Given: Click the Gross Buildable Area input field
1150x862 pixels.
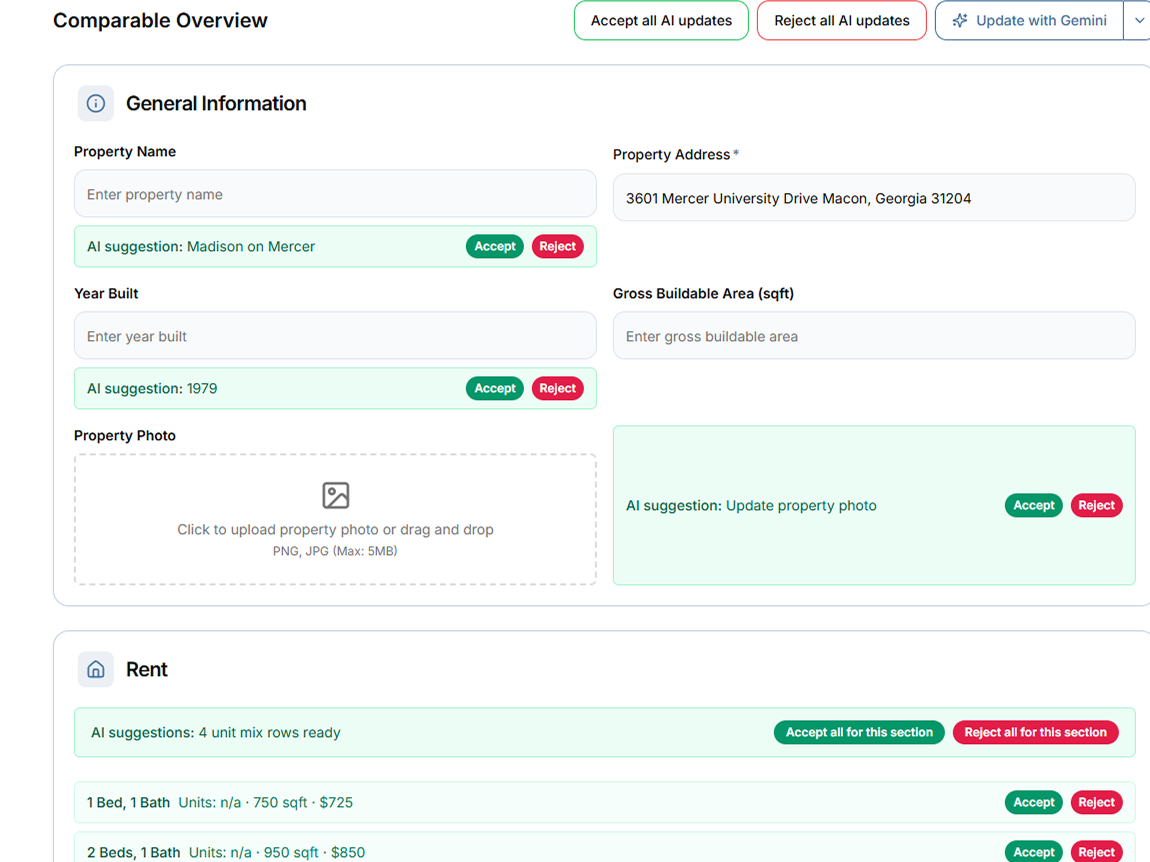Looking at the screenshot, I should [x=873, y=336].
